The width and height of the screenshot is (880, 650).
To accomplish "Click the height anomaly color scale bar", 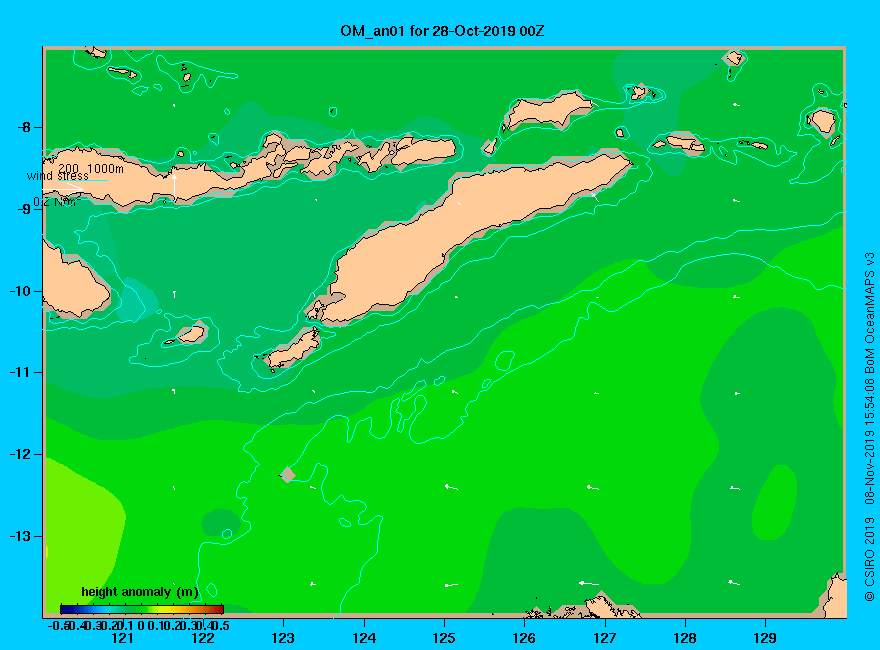I will coord(142,609).
